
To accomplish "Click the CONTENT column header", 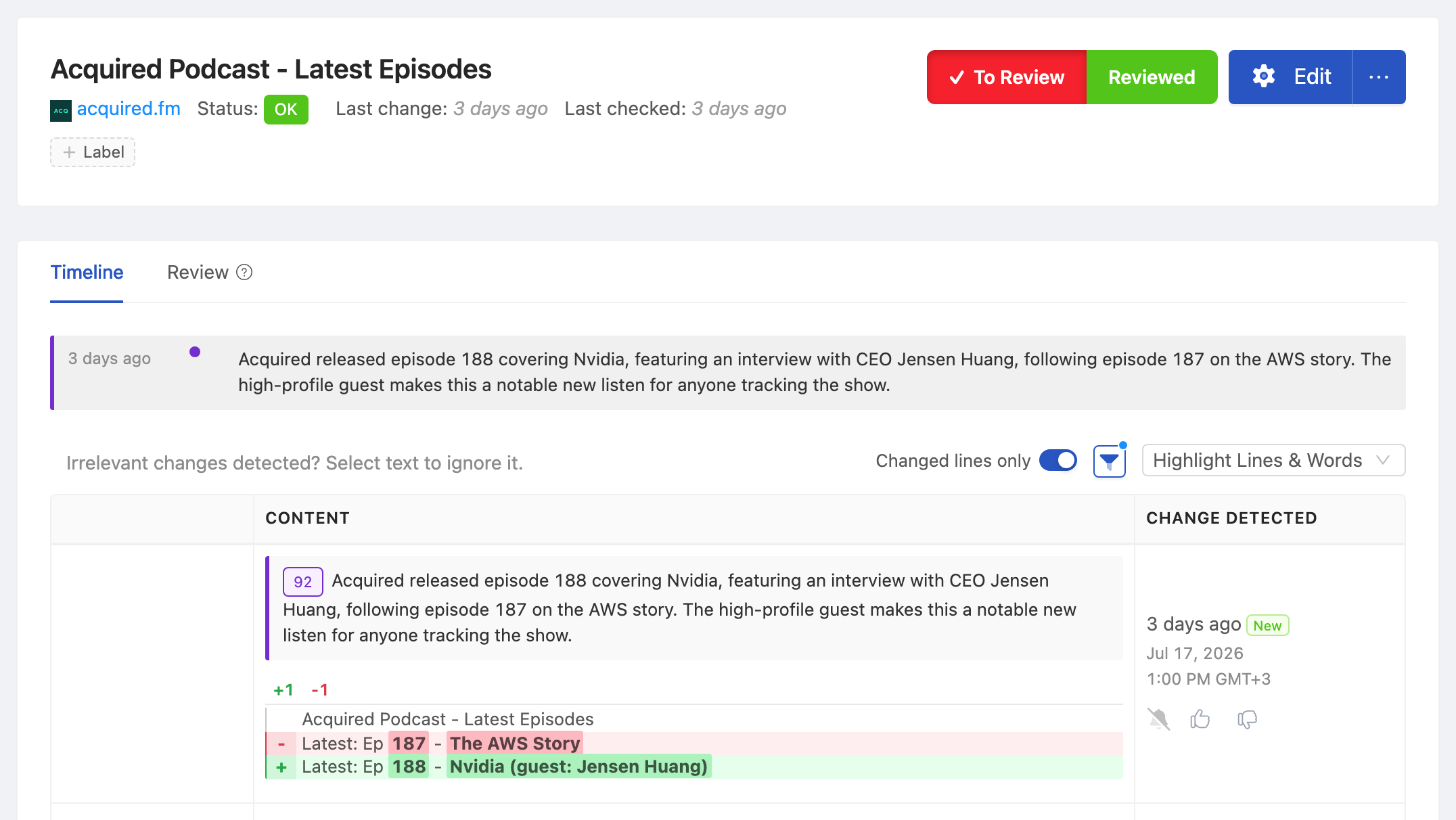I will coord(307,518).
